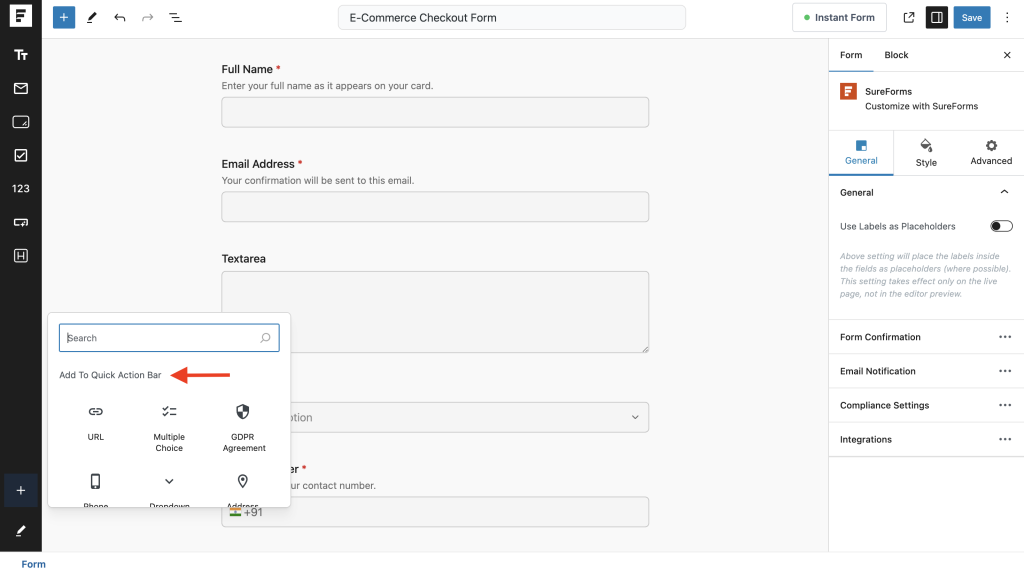Click the Redo arrow icon
This screenshot has width=1024, height=576.
pyautogui.click(x=146, y=17)
